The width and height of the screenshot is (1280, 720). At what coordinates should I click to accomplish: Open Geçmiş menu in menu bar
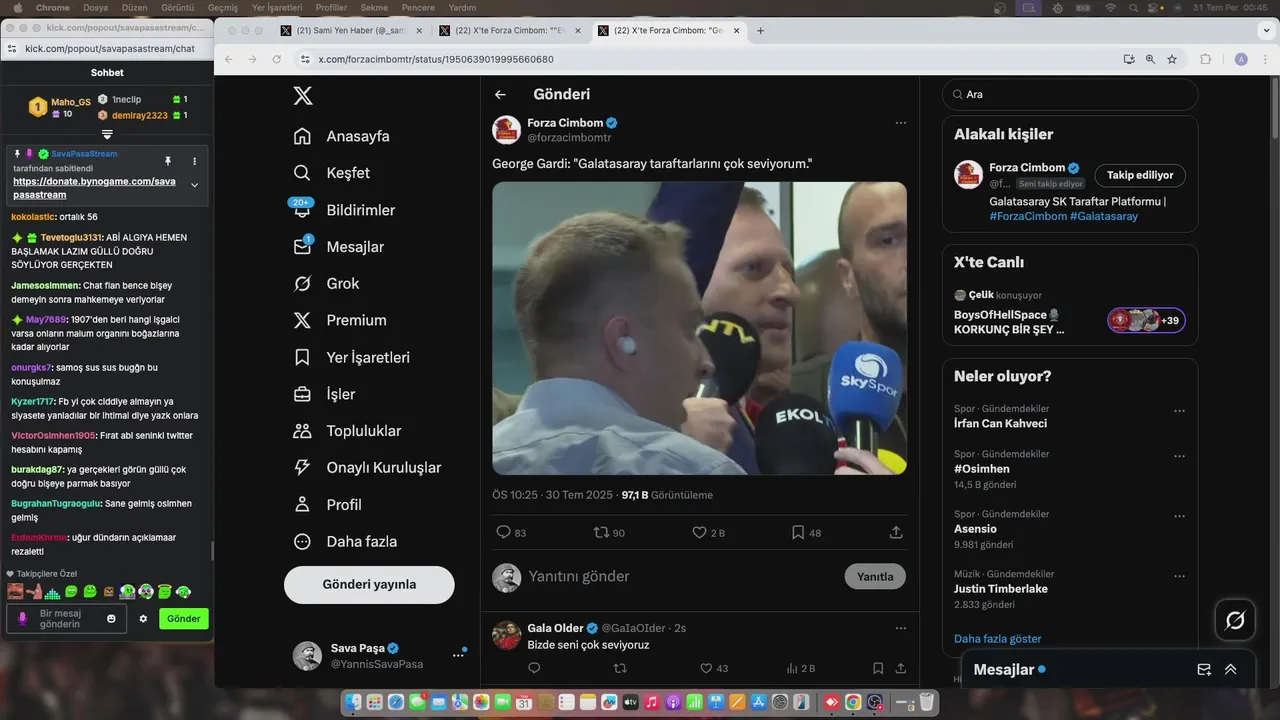point(223,7)
